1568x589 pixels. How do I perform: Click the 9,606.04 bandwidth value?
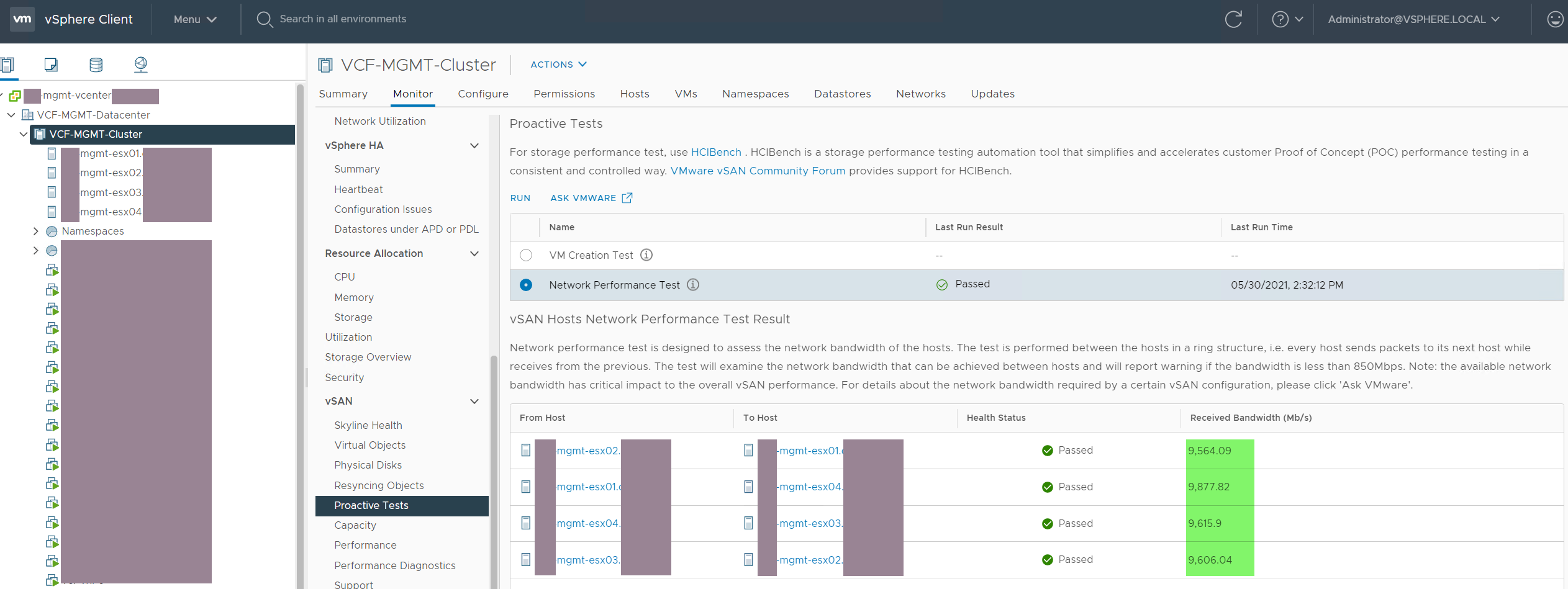point(1210,560)
